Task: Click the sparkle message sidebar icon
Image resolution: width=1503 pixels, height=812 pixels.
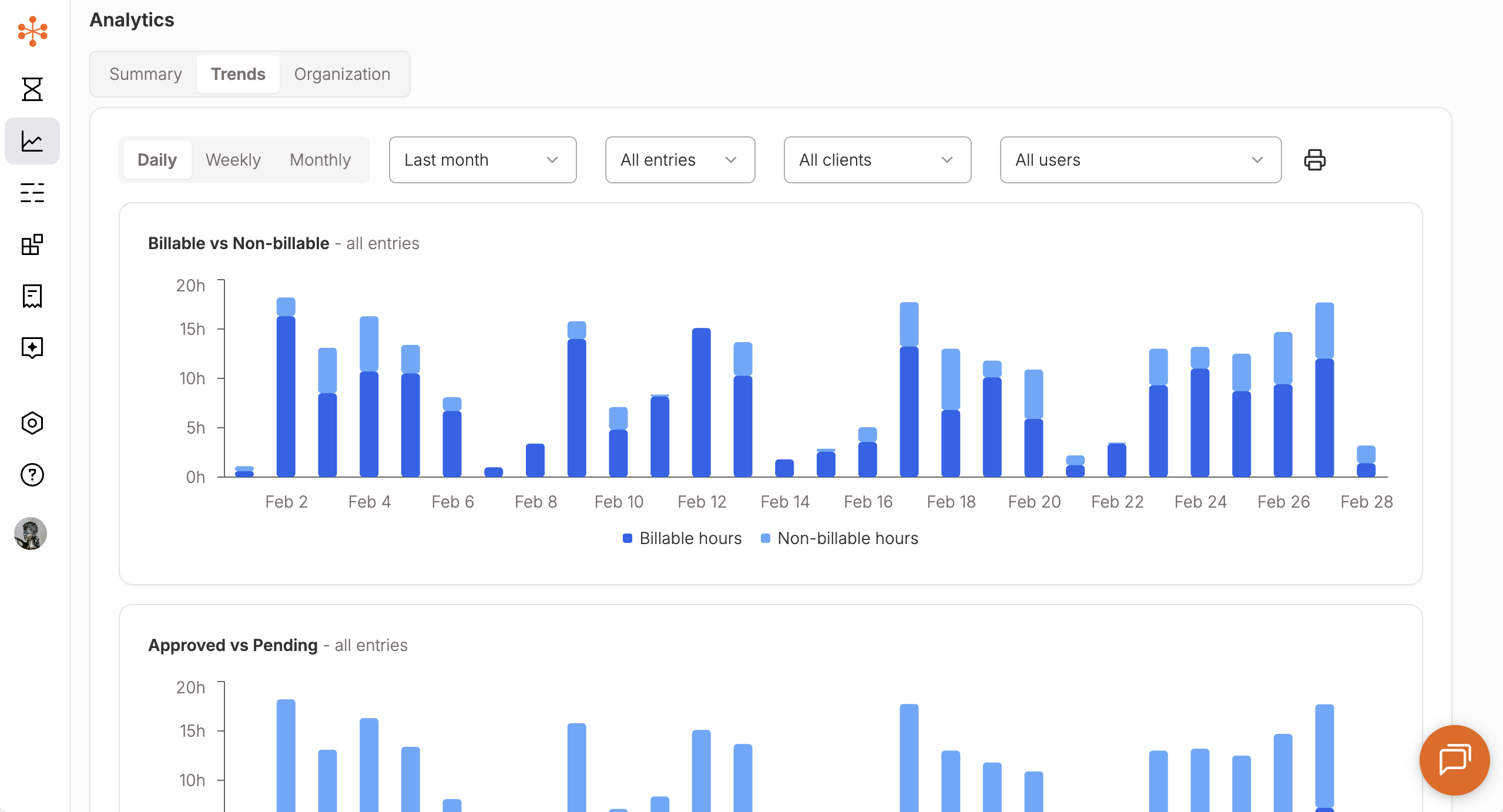Action: (x=32, y=348)
